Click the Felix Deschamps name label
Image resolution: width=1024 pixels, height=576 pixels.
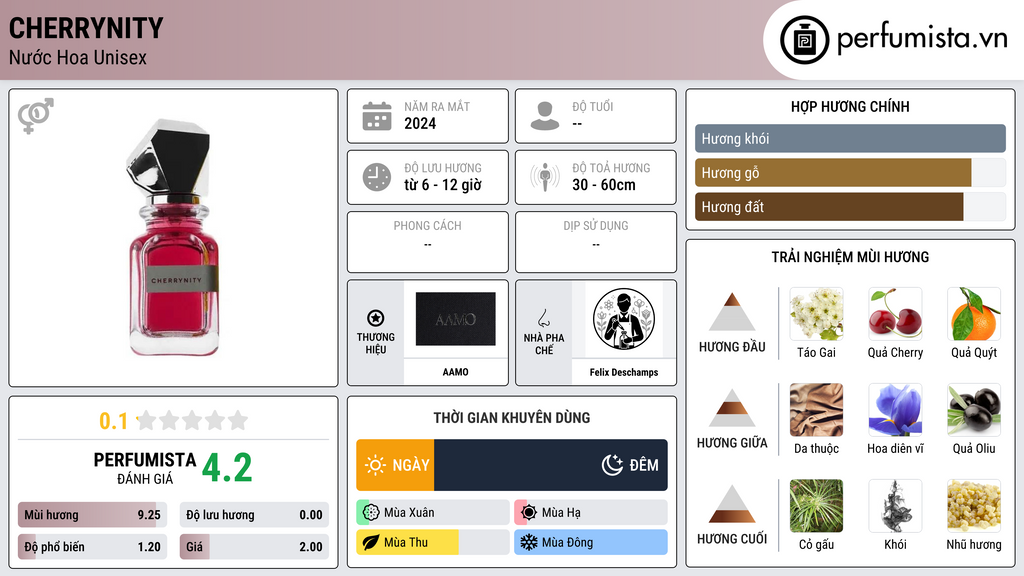pos(624,372)
